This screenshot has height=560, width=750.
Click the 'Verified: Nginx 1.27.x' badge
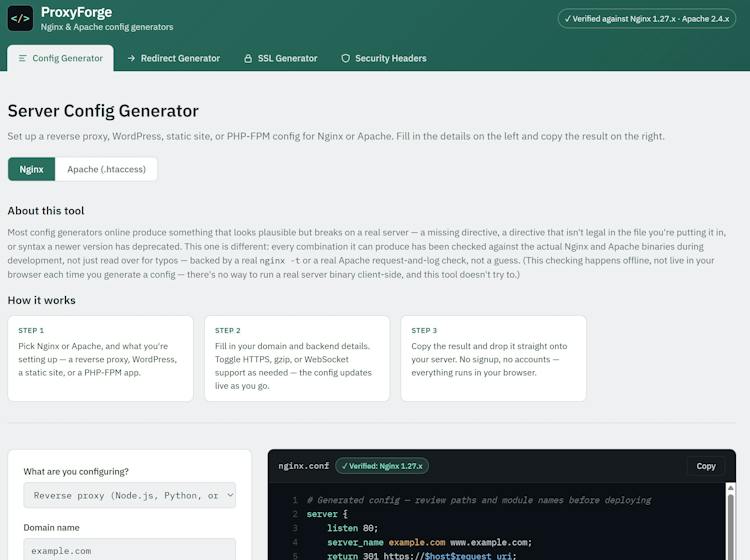click(382, 466)
